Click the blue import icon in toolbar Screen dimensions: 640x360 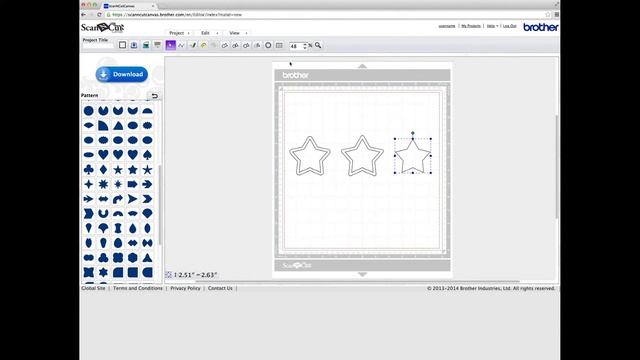coord(134,45)
